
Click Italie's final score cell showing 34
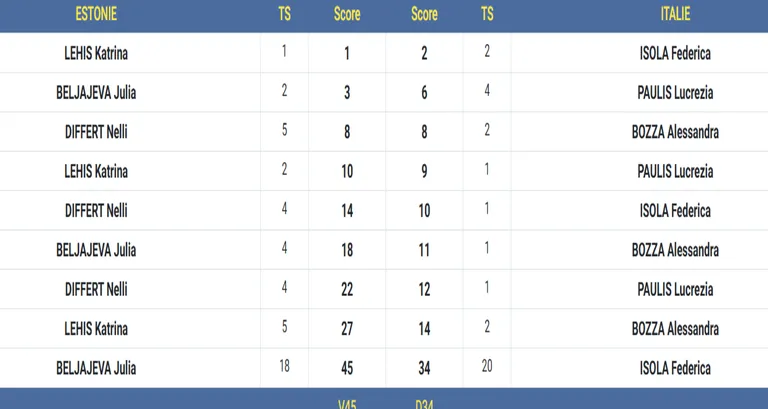tap(424, 368)
